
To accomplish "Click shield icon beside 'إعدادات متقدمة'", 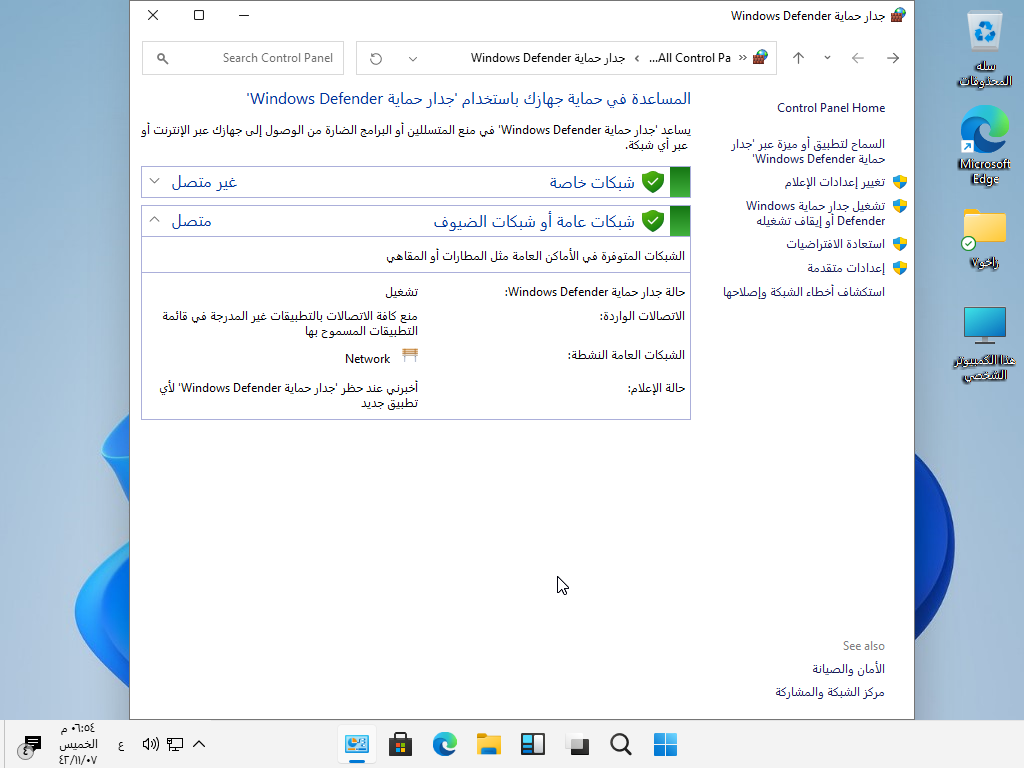I will pyautogui.click(x=900, y=268).
